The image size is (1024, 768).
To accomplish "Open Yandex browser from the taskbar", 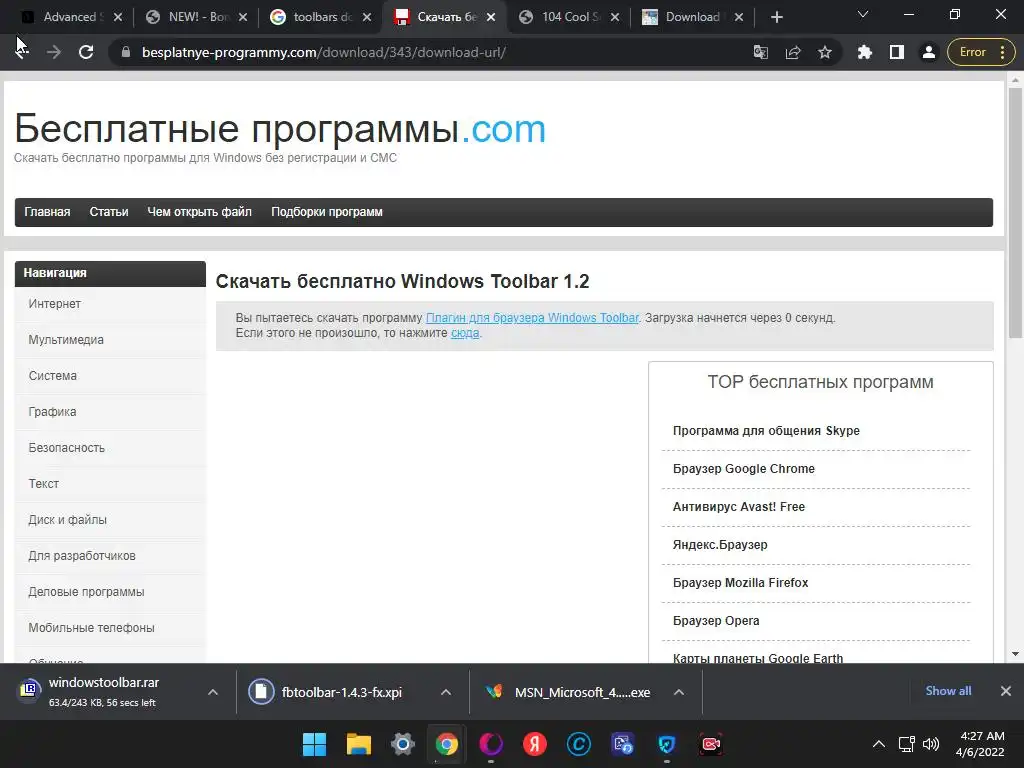I will [x=535, y=744].
